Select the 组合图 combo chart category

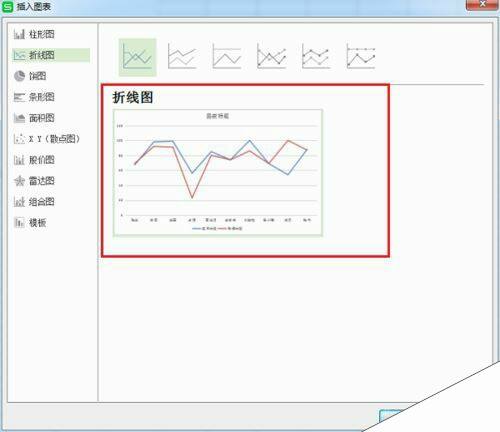point(34,202)
